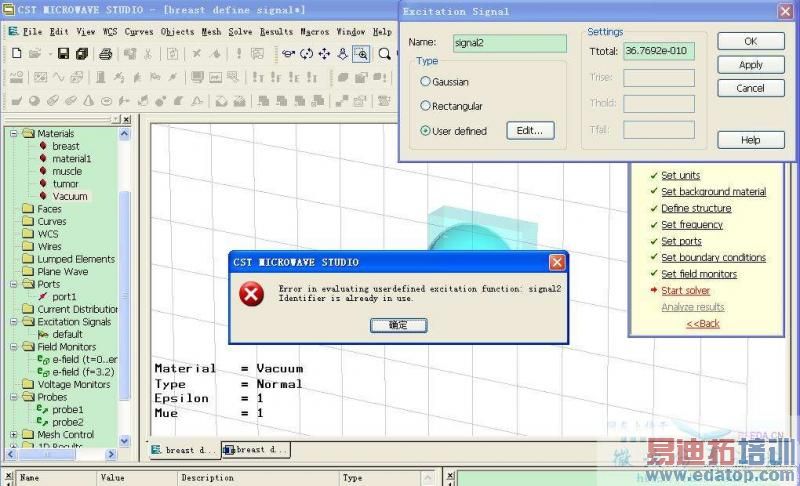Click the Save floppy disk icon
800x486 pixels.
(63, 53)
